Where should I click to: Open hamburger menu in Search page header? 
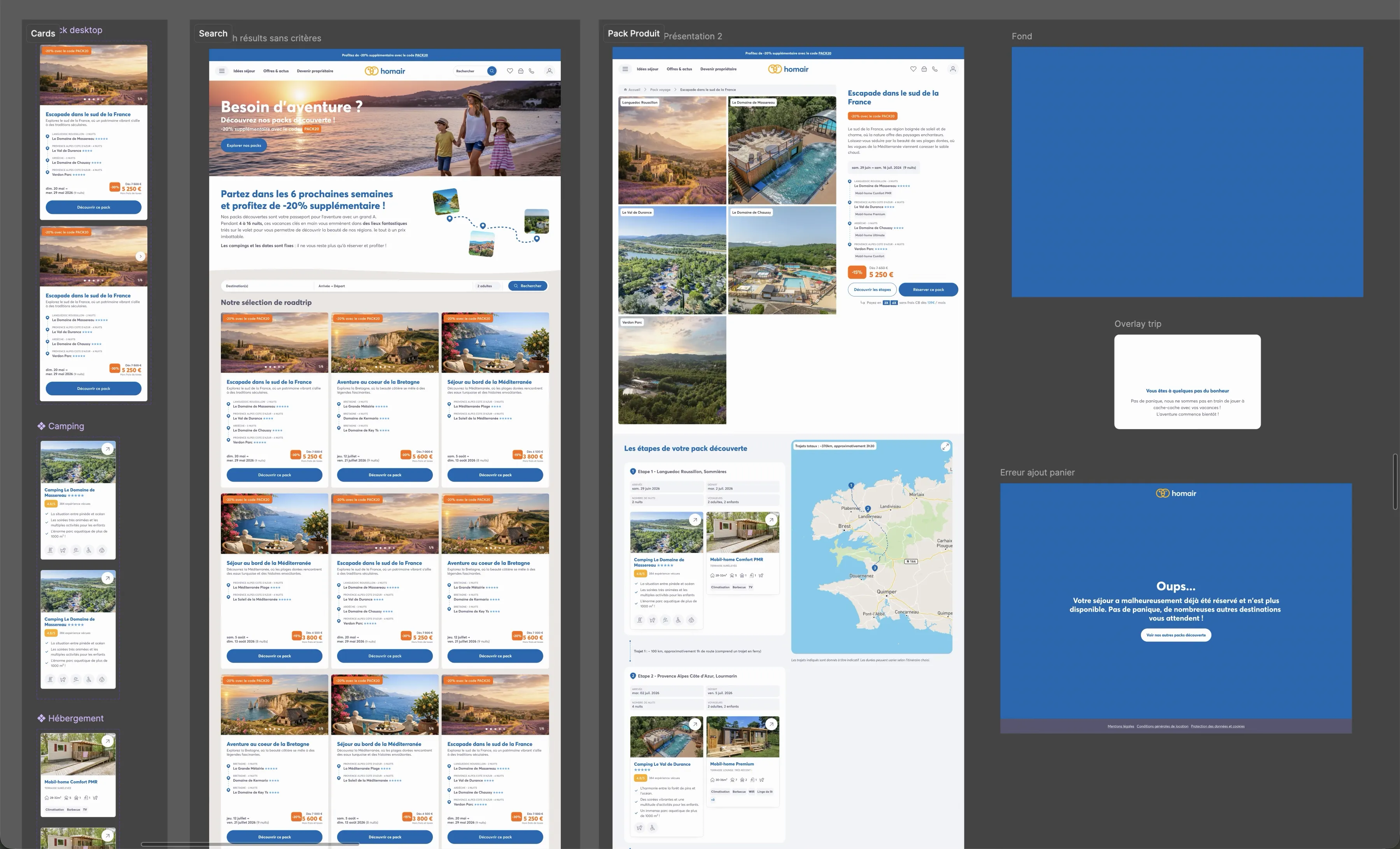coord(222,71)
